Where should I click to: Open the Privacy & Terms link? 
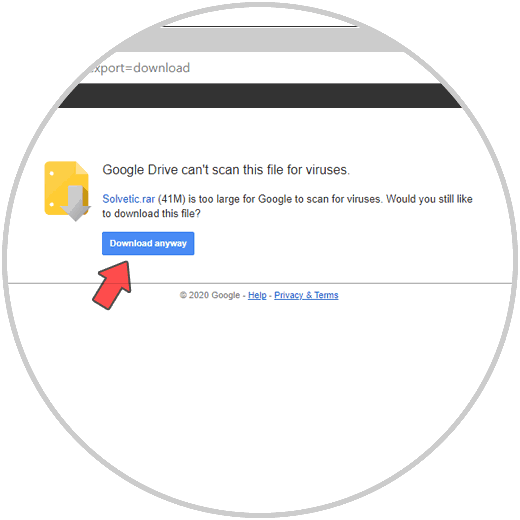306,295
